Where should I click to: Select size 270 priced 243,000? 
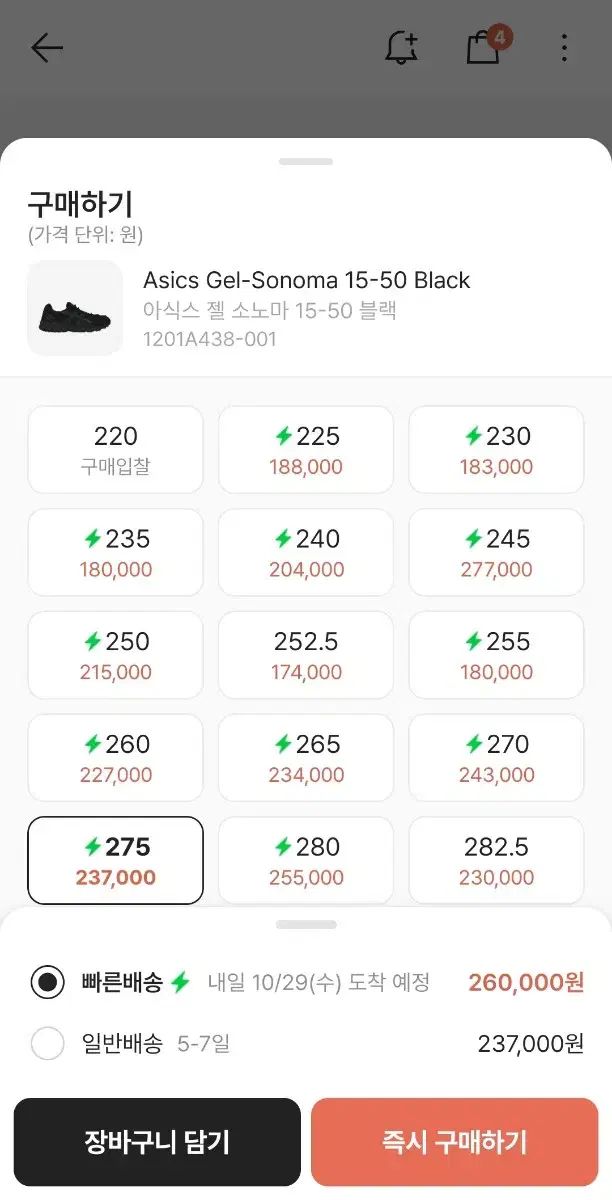click(x=496, y=758)
